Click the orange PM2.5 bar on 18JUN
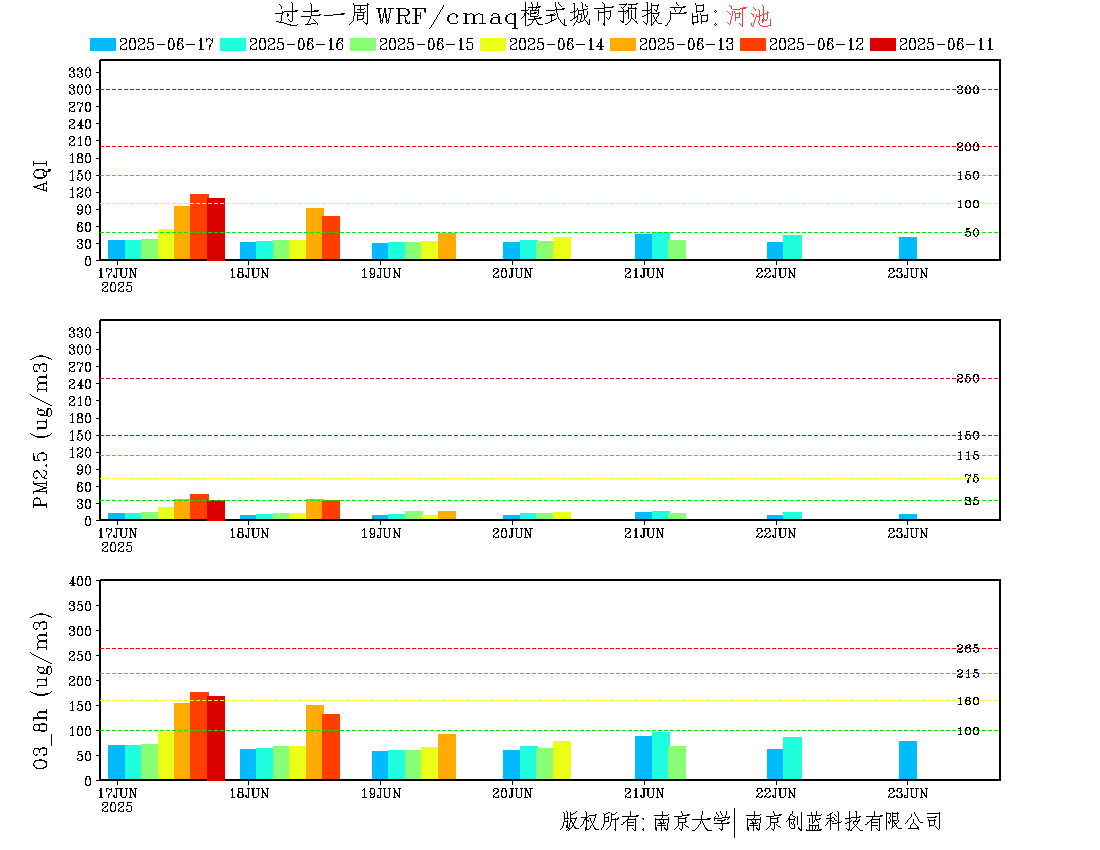The width and height of the screenshot is (1100, 850). point(315,510)
